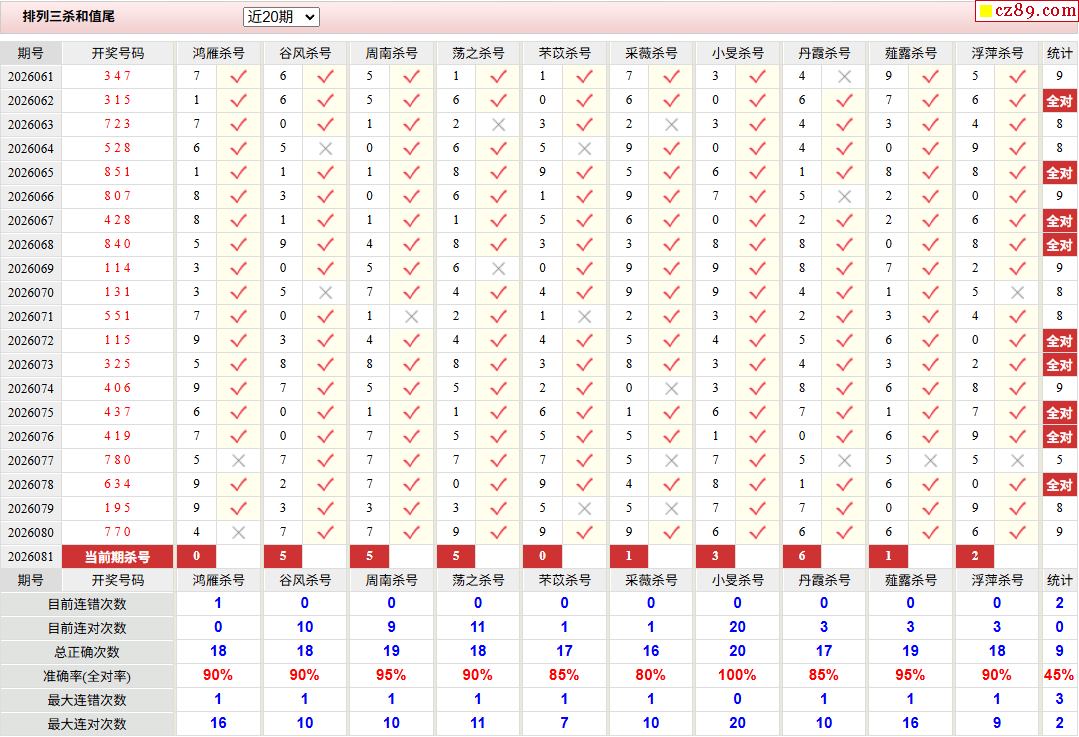The width and height of the screenshot is (1079, 737).
Task: Click the gray X mark for 鸿雁杀号 in row 2026077
Action: click(x=239, y=461)
